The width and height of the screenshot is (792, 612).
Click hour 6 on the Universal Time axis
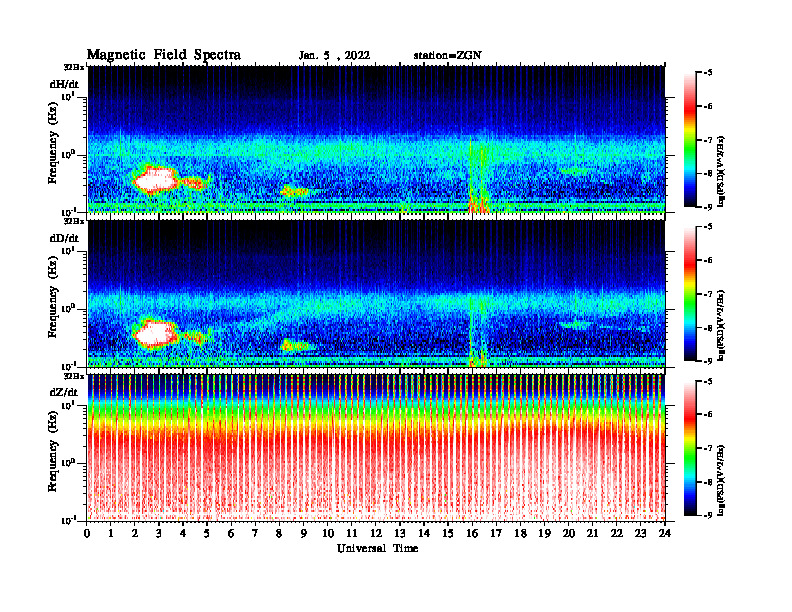pyautogui.click(x=231, y=533)
